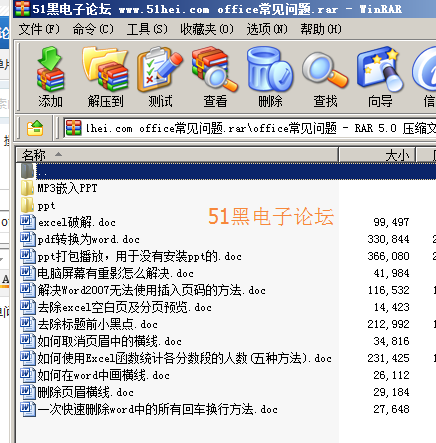Open the 帮助(H) menu

[321, 29]
